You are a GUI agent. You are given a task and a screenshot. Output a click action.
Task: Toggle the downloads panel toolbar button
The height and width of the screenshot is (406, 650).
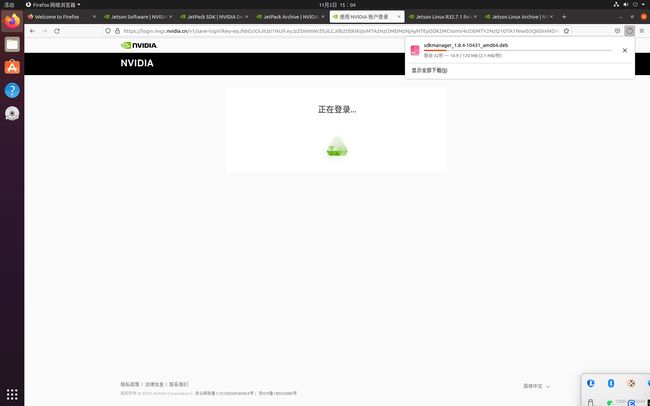(x=629, y=31)
